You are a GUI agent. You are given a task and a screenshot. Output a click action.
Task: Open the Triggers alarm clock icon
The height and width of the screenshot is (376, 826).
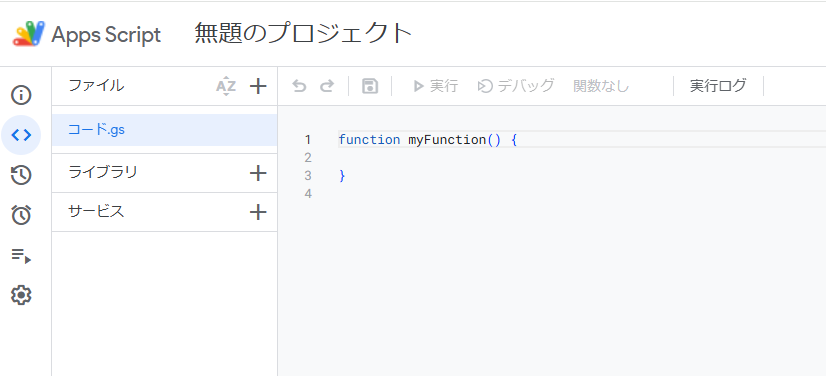coord(21,215)
